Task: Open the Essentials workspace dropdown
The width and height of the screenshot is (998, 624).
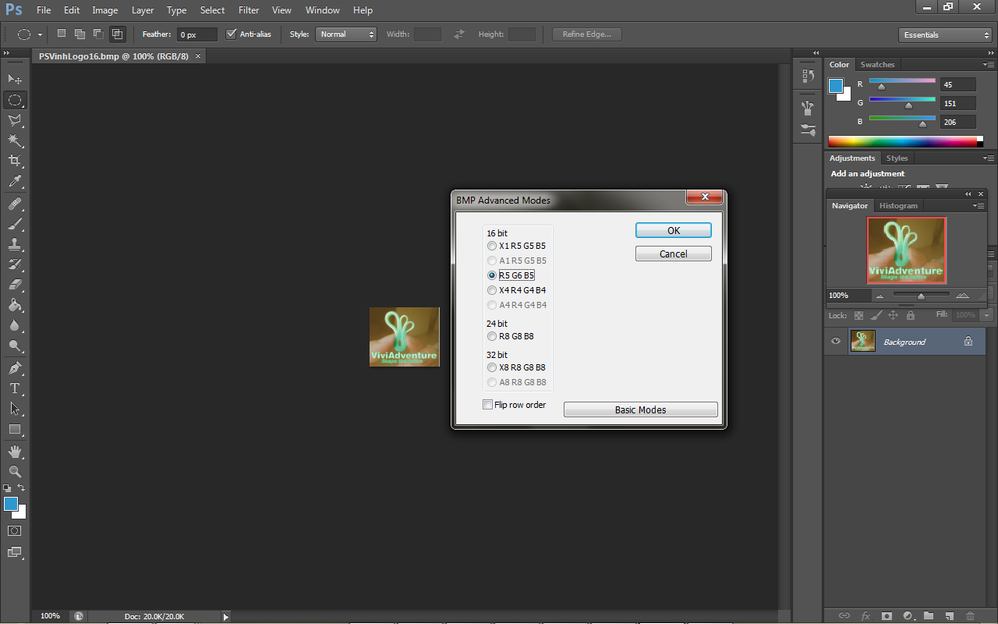Action: point(945,35)
